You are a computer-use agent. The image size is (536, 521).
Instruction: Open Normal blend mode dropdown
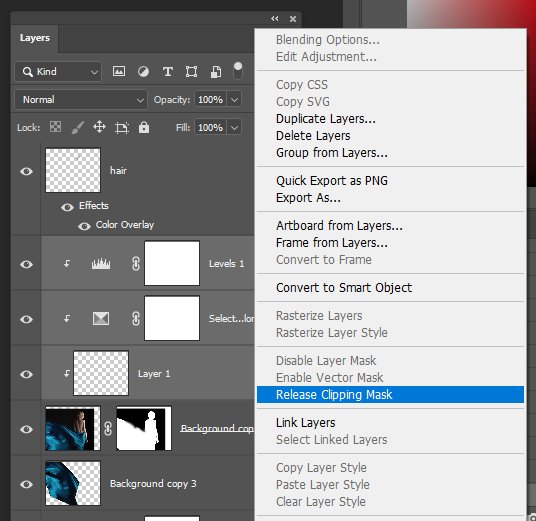(81, 99)
